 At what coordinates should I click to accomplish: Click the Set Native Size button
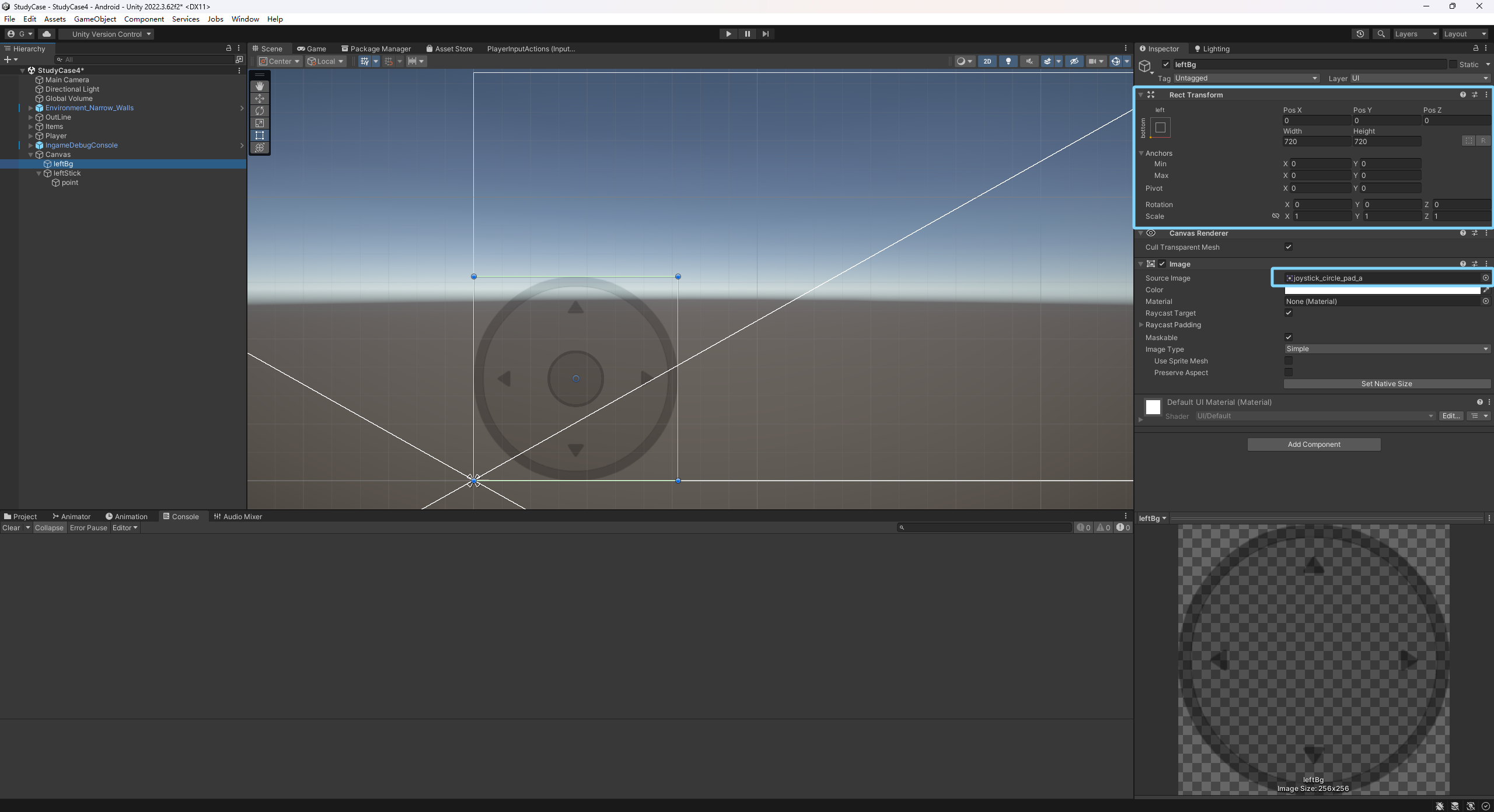1386,384
